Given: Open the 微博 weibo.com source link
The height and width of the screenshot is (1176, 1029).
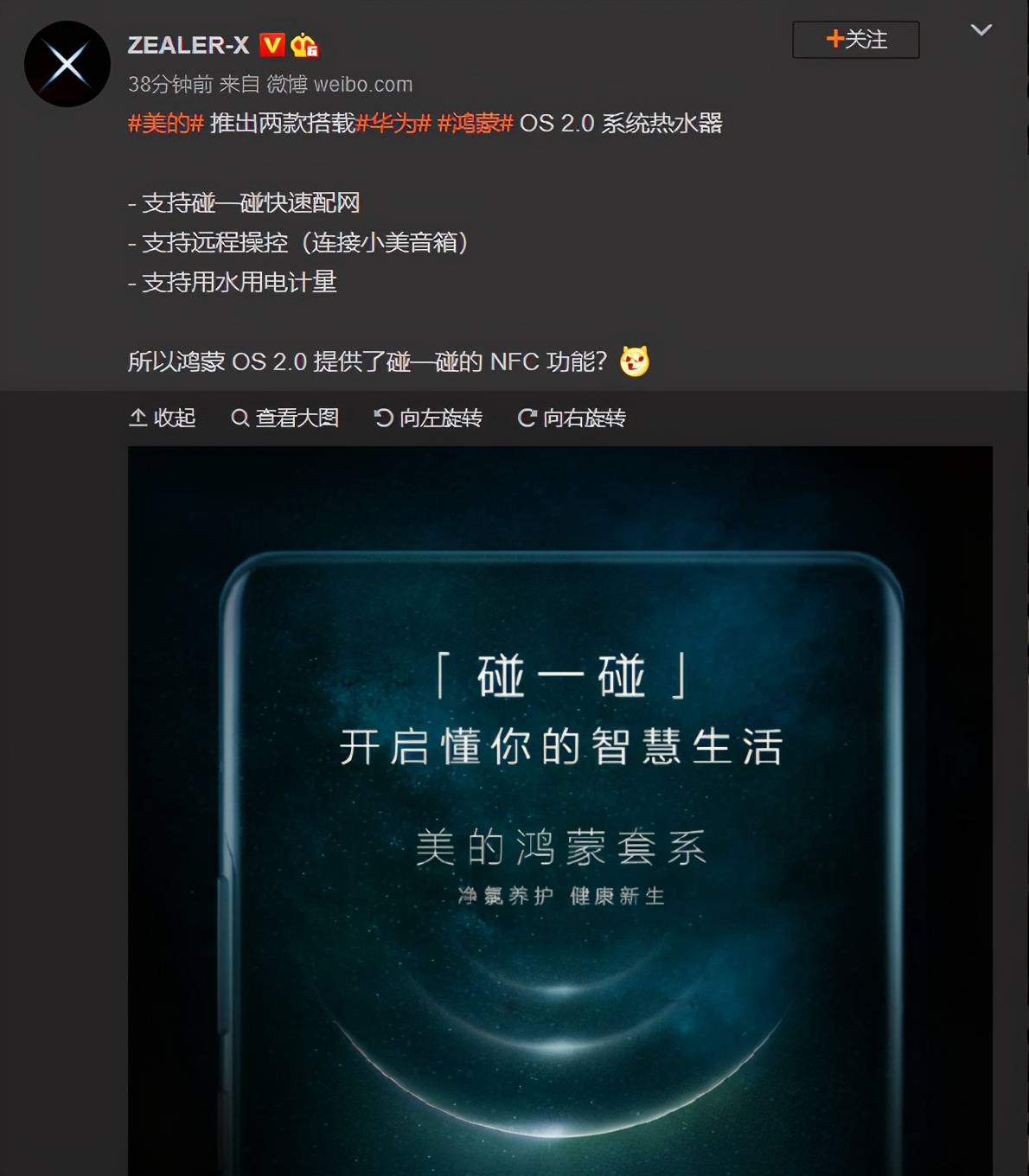Looking at the screenshot, I should (x=339, y=85).
